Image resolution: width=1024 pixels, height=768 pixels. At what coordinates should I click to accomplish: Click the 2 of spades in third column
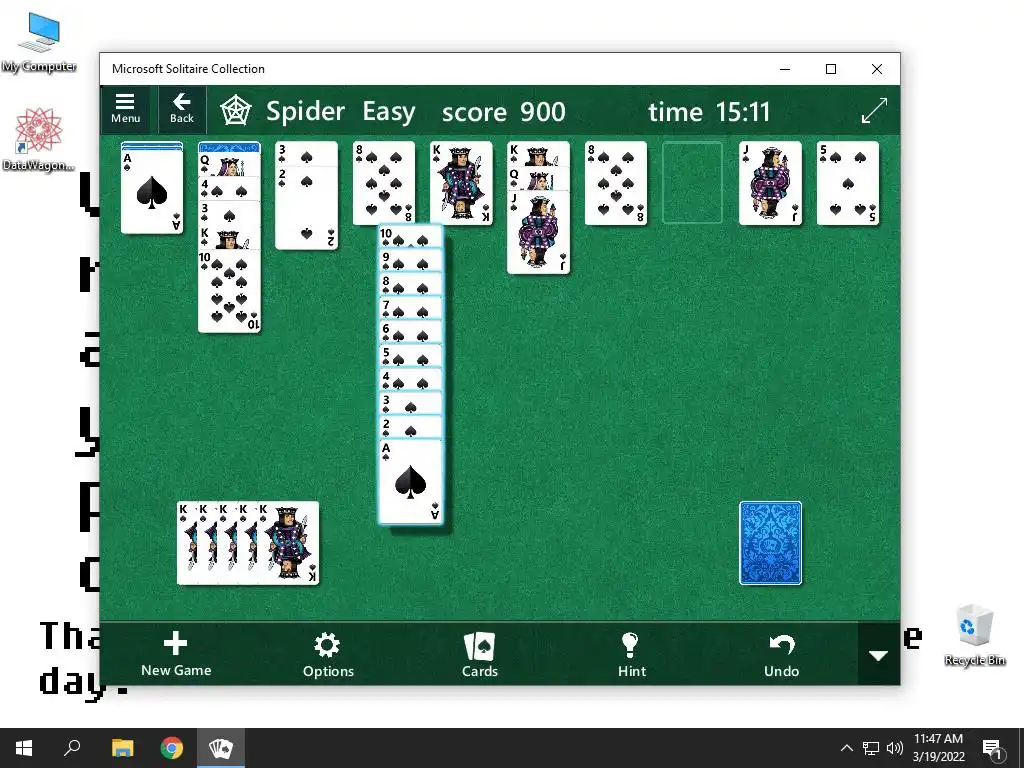(x=306, y=208)
